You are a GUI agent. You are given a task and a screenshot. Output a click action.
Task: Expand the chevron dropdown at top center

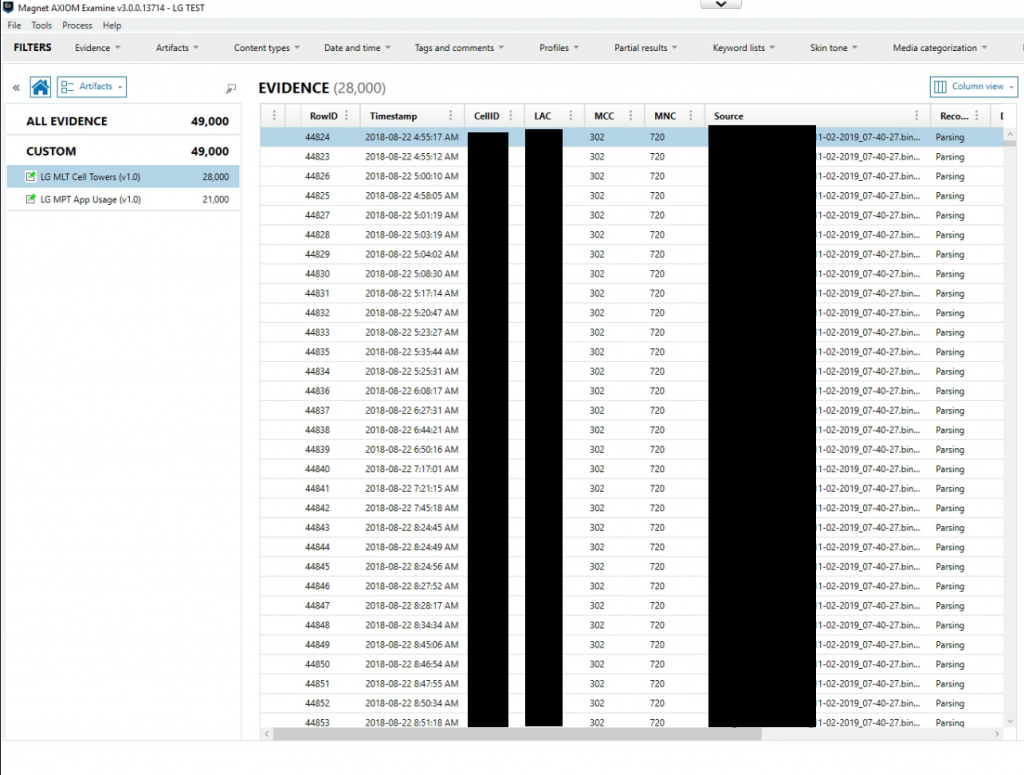point(721,5)
